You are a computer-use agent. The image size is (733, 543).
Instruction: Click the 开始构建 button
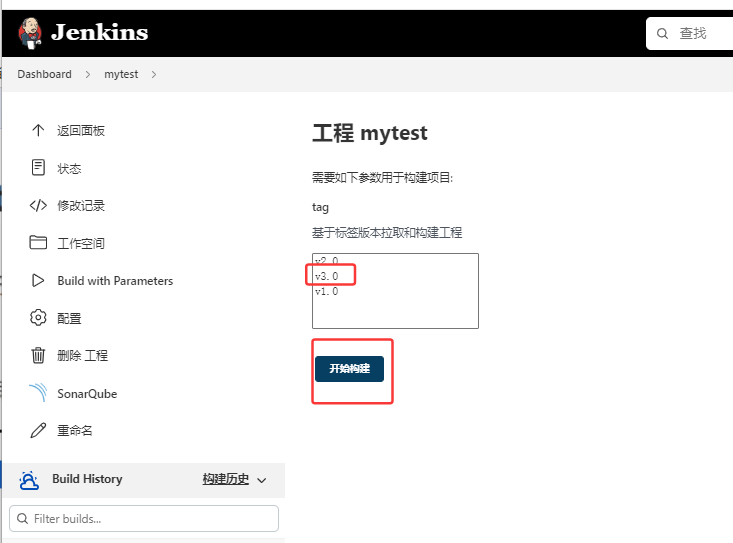point(349,369)
